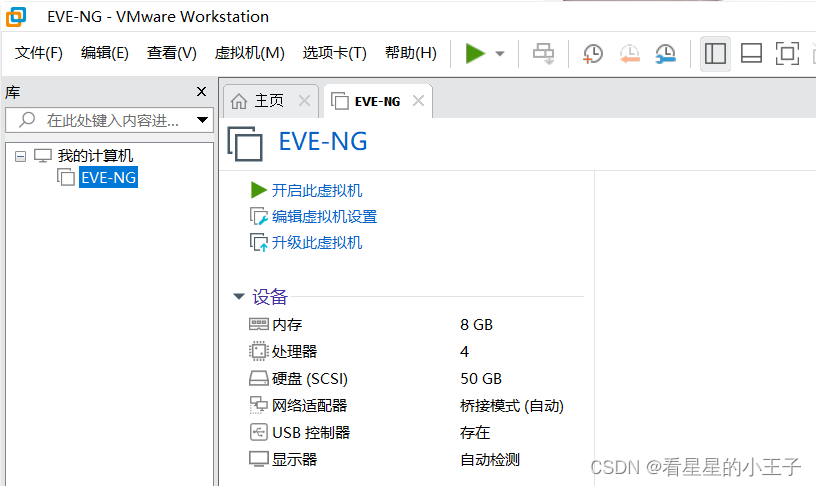The height and width of the screenshot is (486, 816).
Task: Click the 编辑虚拟机设置 link
Action: tap(324, 216)
